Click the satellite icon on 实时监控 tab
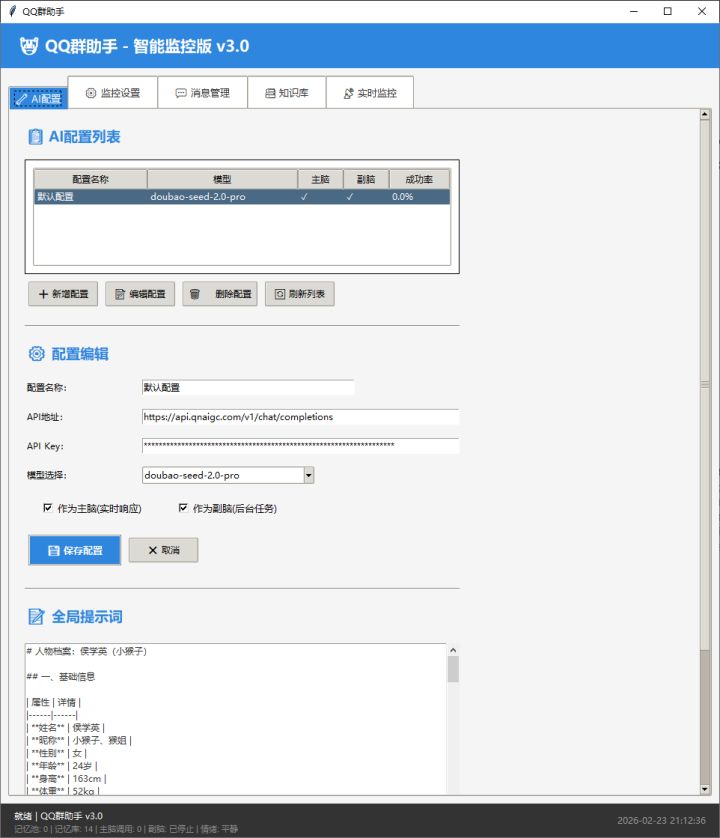The height and width of the screenshot is (838, 720). click(349, 93)
